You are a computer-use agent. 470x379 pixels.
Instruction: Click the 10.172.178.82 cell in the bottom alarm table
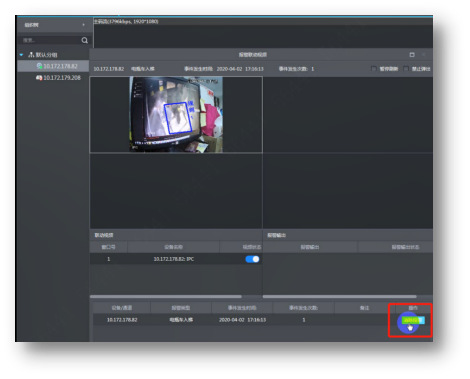pyautogui.click(x=122, y=320)
